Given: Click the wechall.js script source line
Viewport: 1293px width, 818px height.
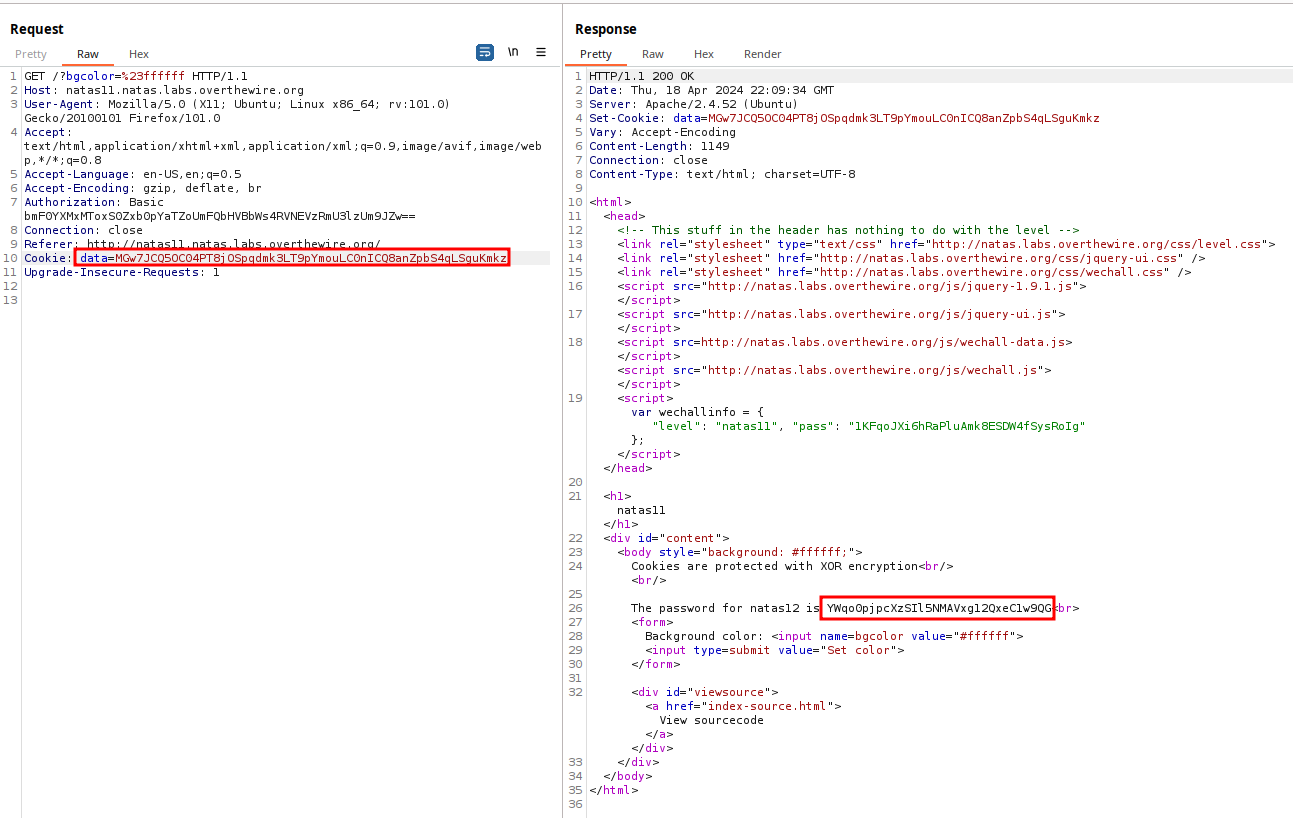Looking at the screenshot, I should 834,370.
